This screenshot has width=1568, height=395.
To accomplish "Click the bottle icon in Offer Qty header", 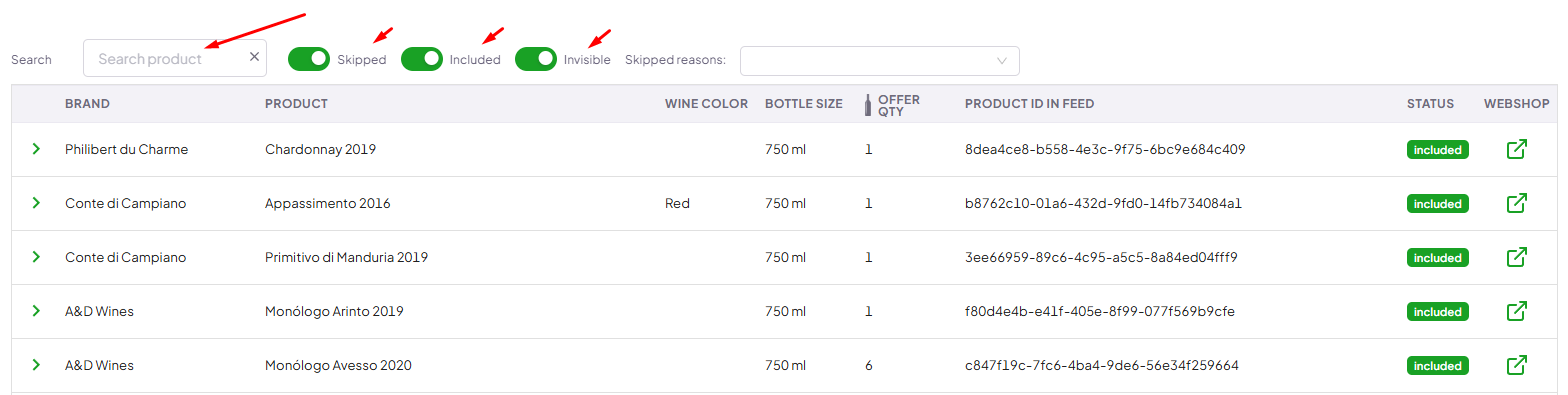I will coord(868,105).
